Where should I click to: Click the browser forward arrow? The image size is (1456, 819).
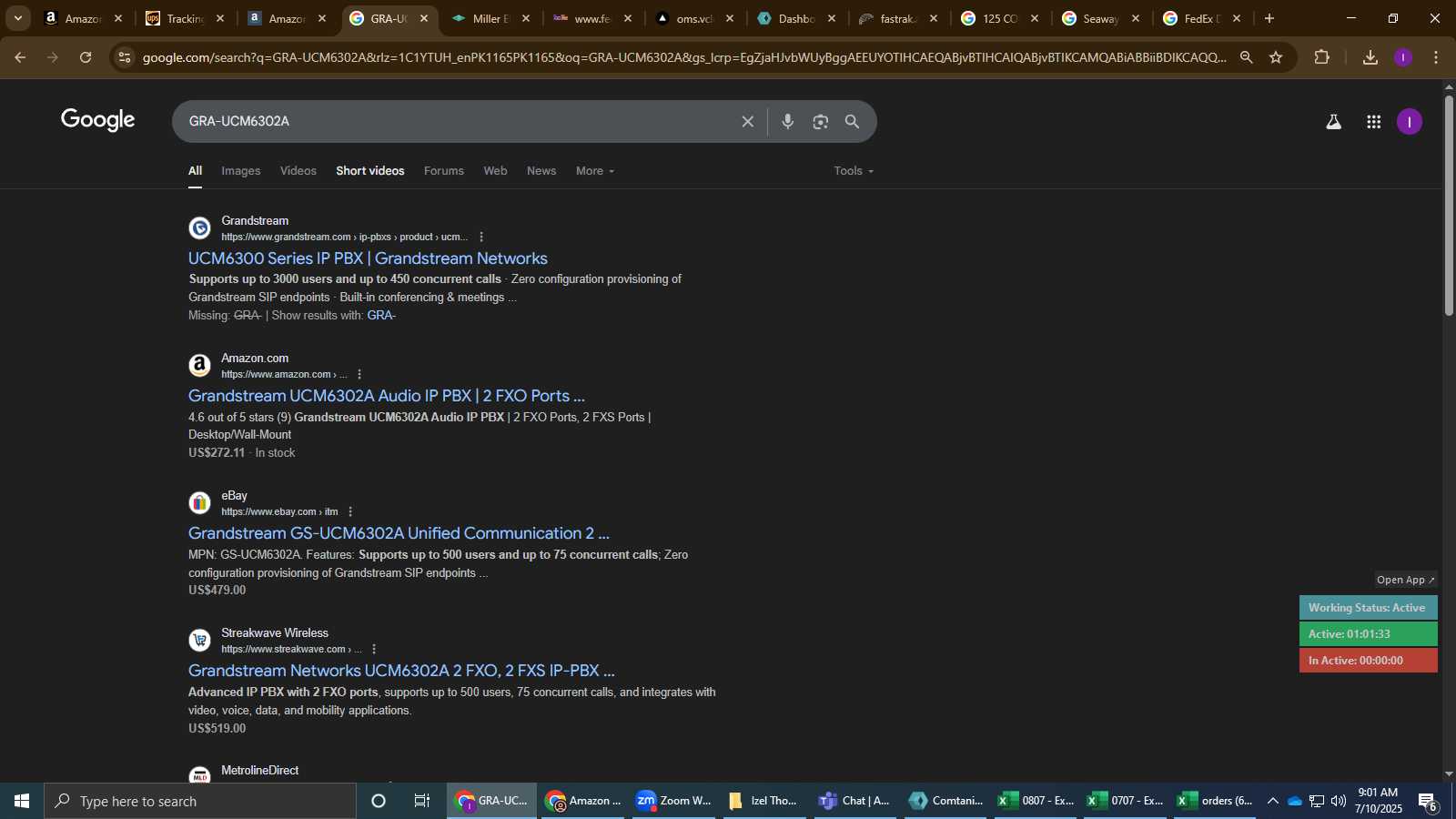53,57
